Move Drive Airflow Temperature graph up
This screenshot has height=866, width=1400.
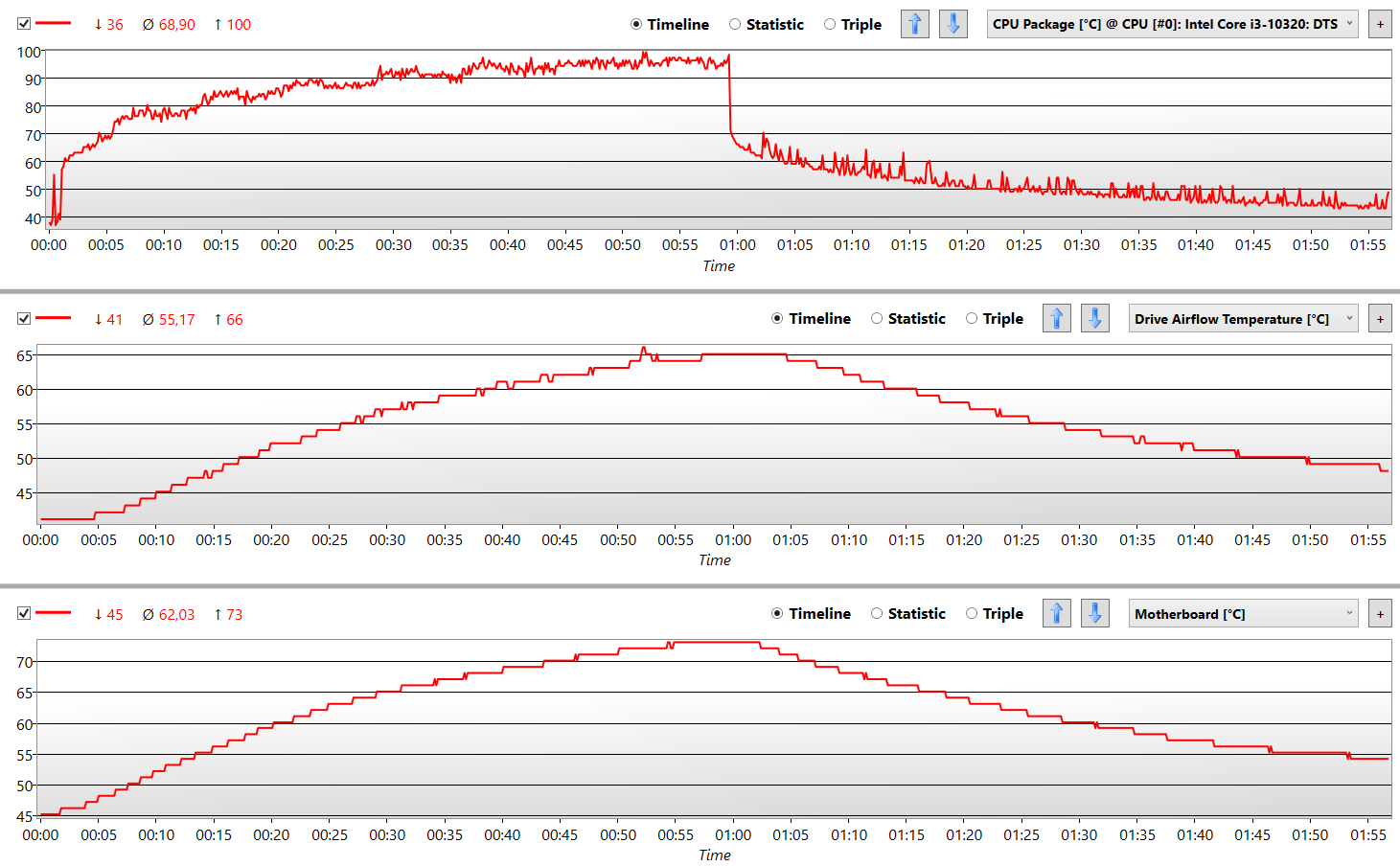1056,318
